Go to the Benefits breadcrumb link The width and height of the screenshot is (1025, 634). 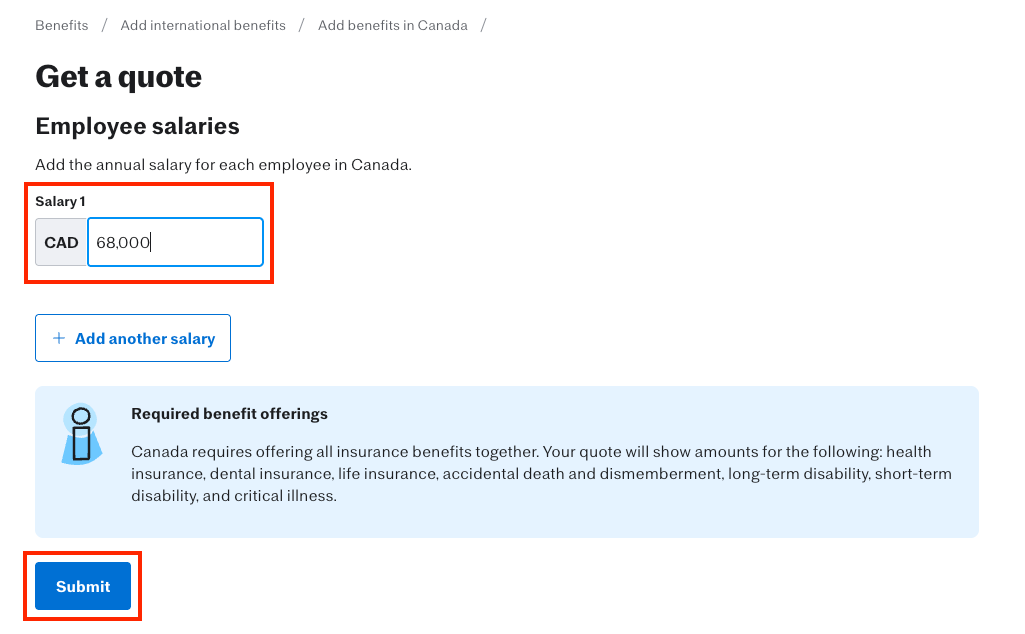(61, 25)
